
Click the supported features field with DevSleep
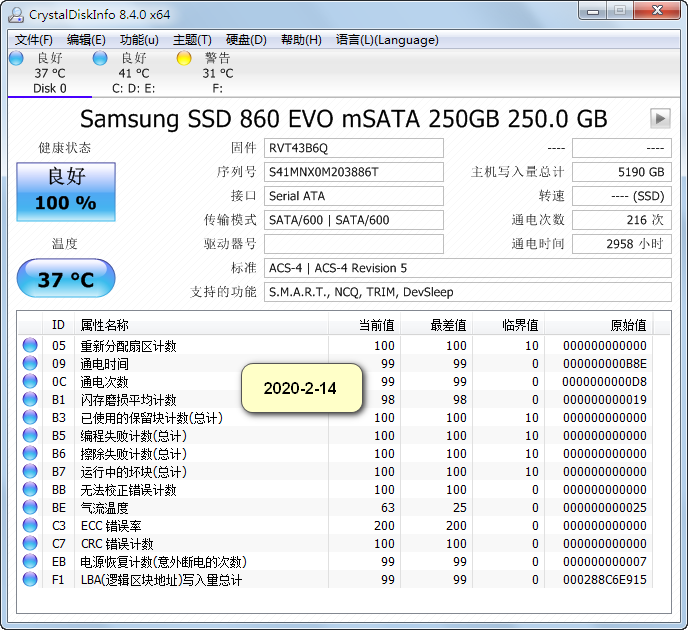[468, 292]
